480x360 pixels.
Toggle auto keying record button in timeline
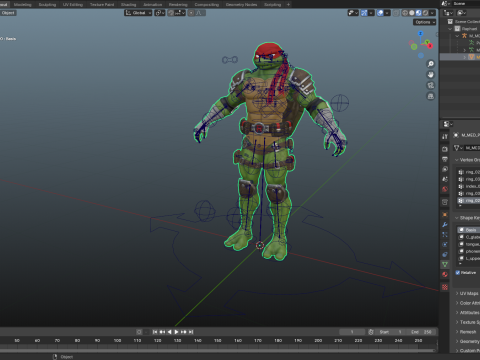click(139, 332)
